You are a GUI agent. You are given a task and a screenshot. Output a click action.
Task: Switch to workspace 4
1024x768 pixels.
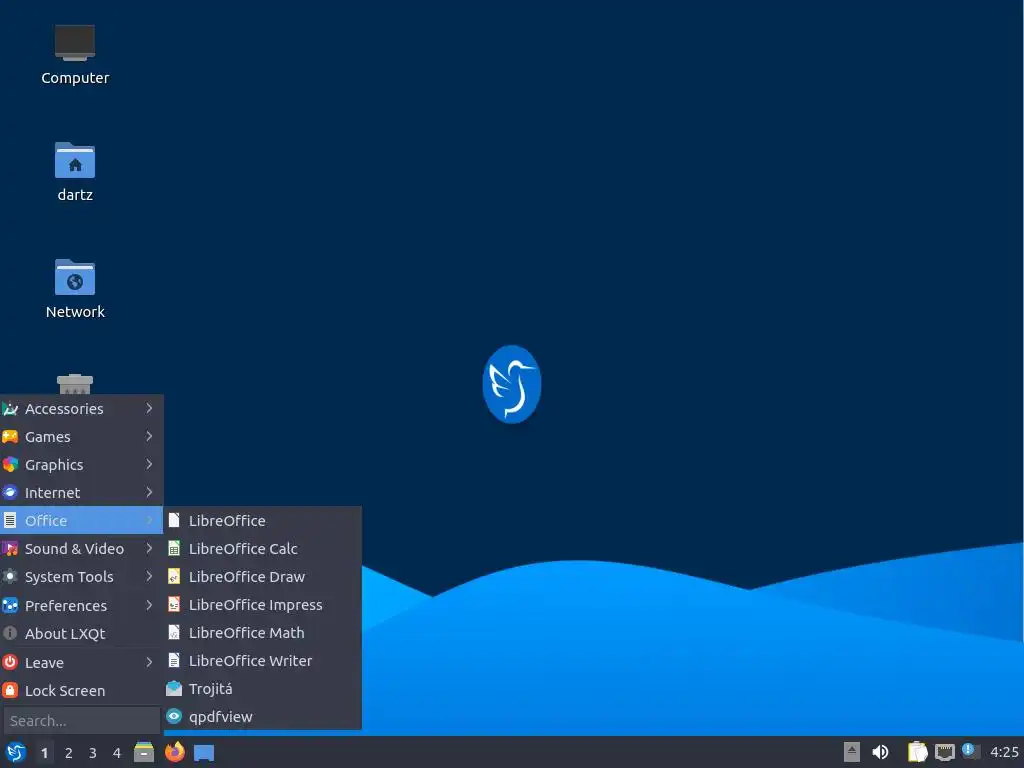[x=116, y=753]
